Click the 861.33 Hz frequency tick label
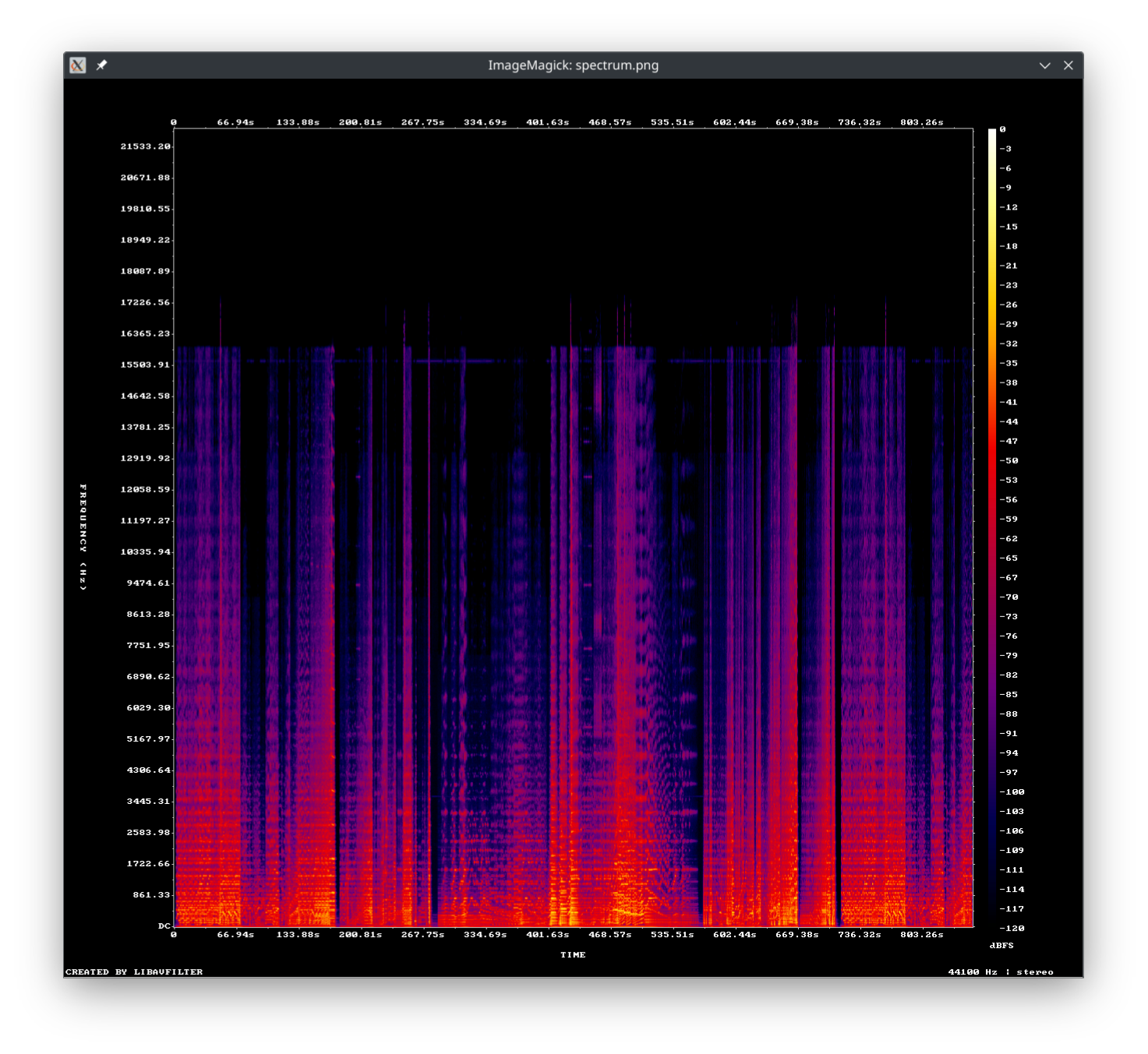Viewport: 1148px width, 1054px height. coord(150,894)
